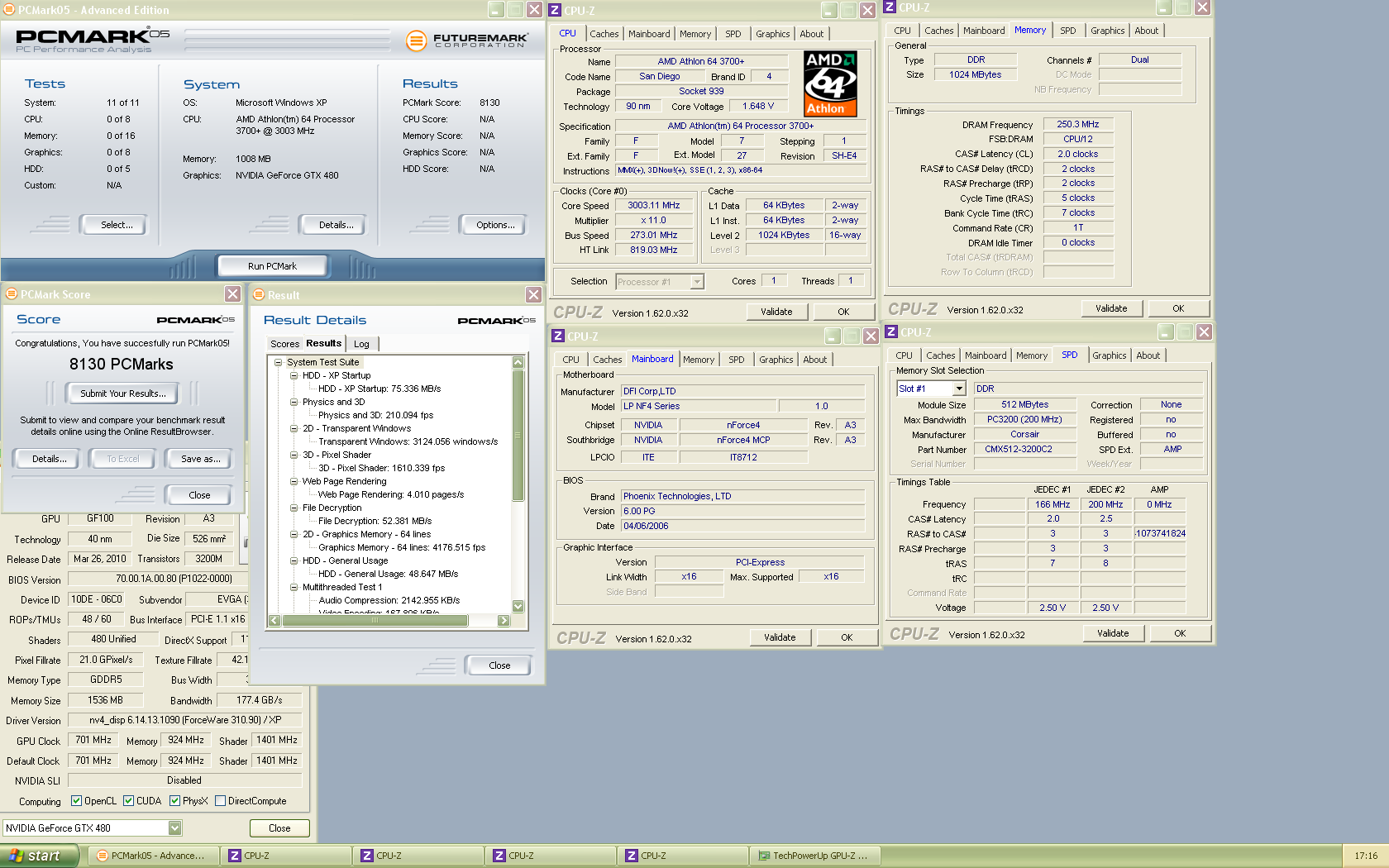The width and height of the screenshot is (1389, 868).
Task: Click the Futuremark Corporation logo
Action: point(467,41)
